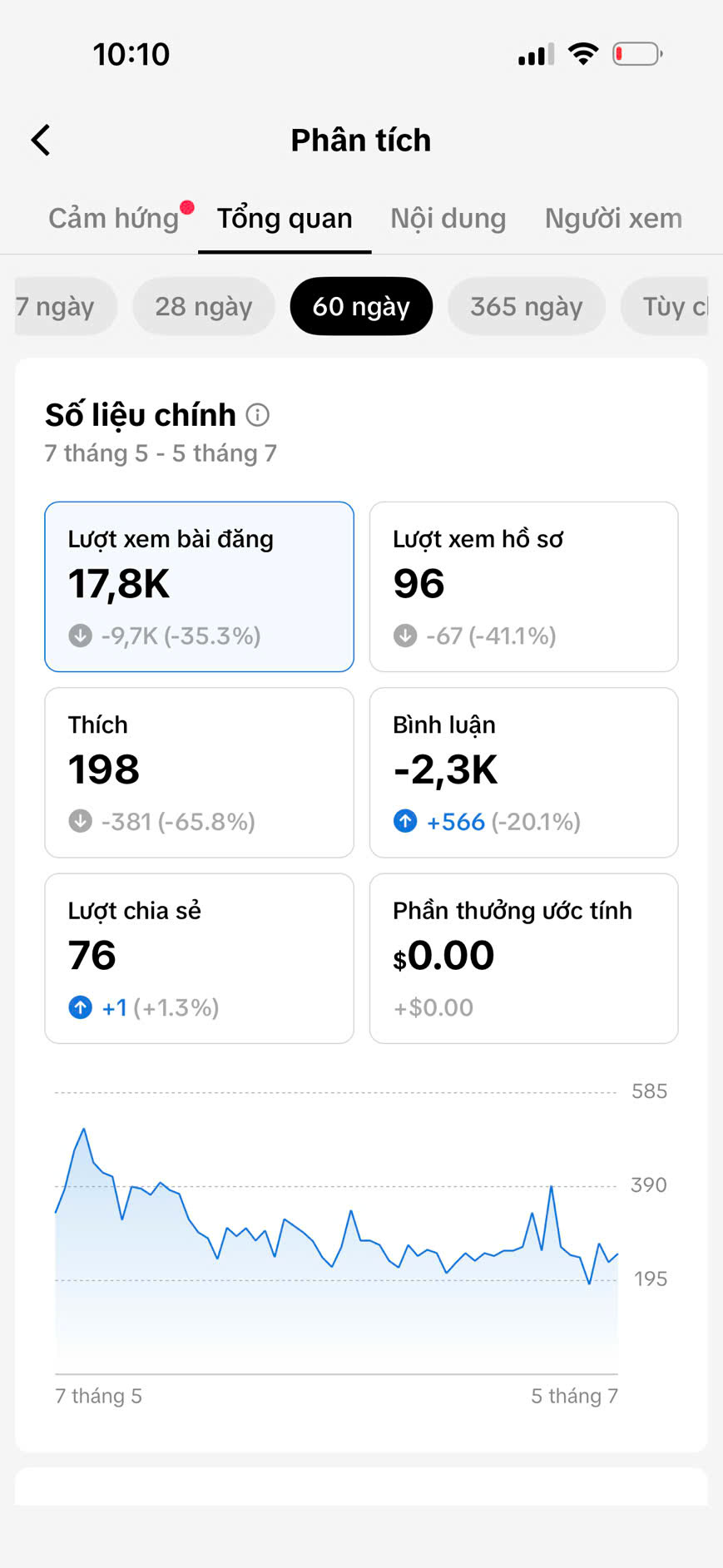The height and width of the screenshot is (1568, 723).
Task: Tap the down arrow under Lượt xem bài đăng
Action: 80,636
